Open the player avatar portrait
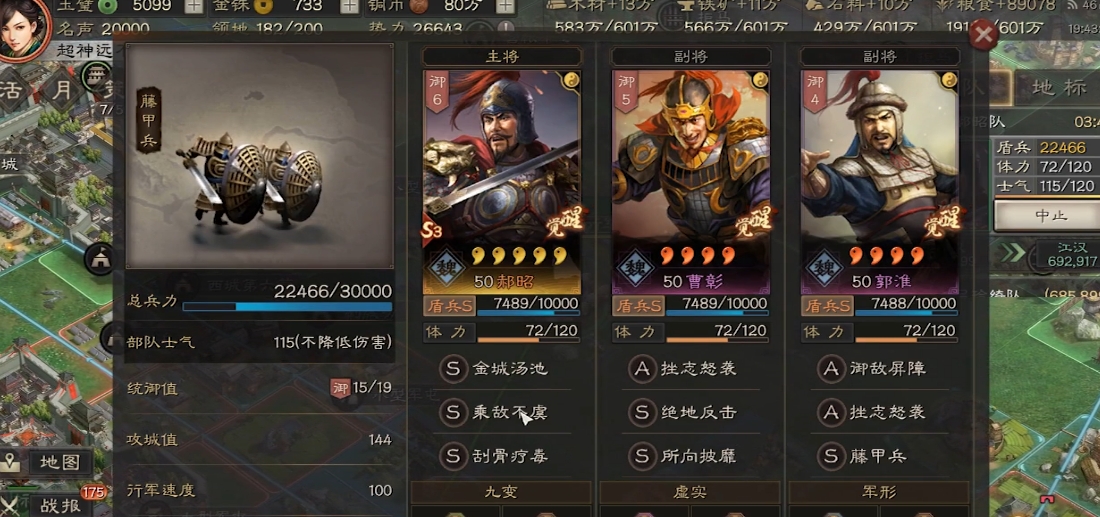The height and width of the screenshot is (517, 1100). point(23,27)
